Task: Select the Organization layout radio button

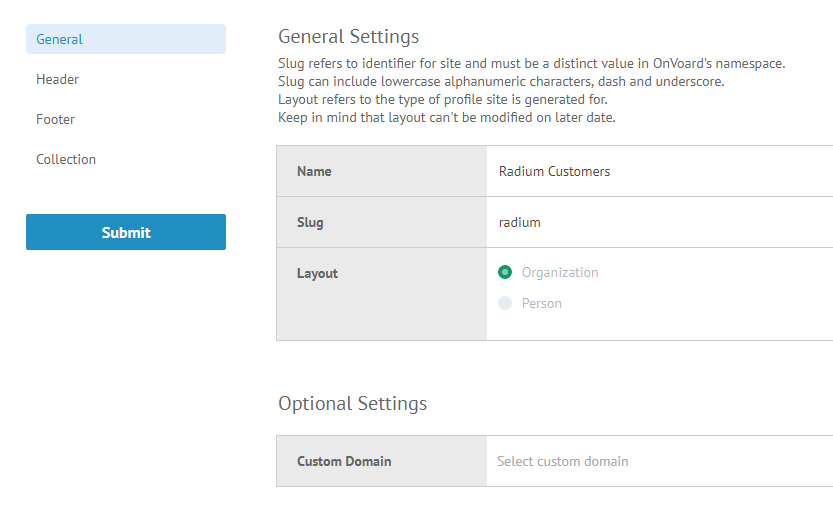Action: pos(505,272)
